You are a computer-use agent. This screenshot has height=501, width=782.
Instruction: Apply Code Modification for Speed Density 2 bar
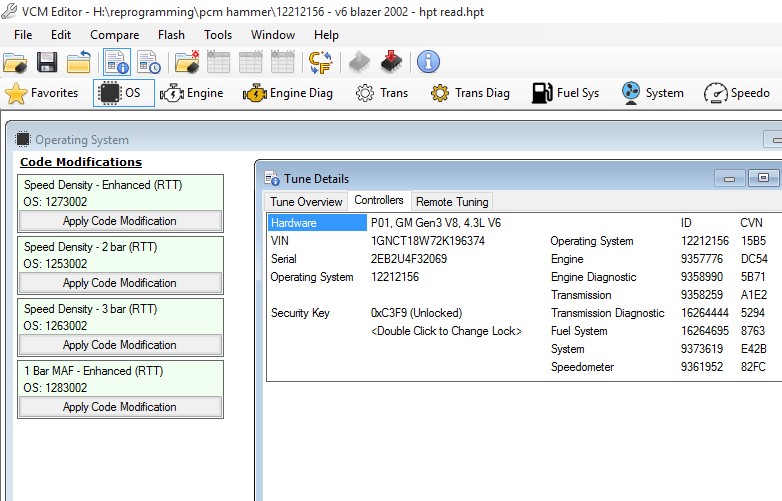(x=120, y=283)
